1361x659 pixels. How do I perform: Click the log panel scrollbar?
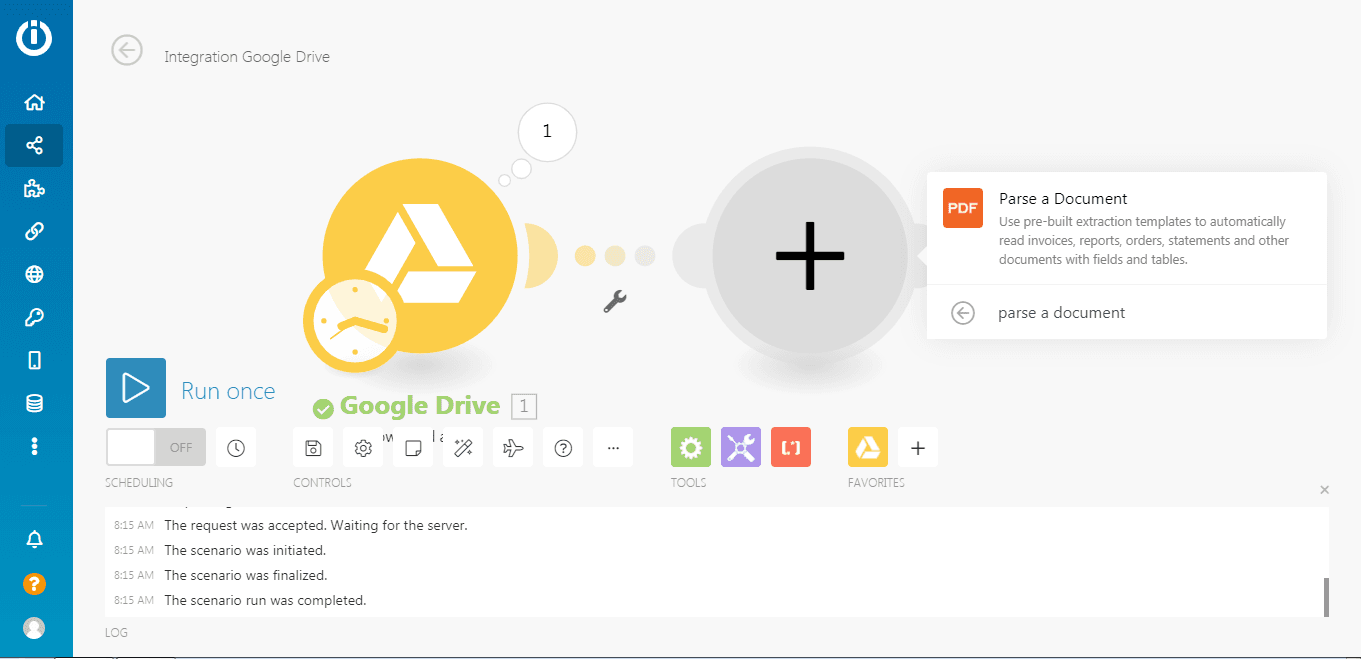coord(1326,597)
